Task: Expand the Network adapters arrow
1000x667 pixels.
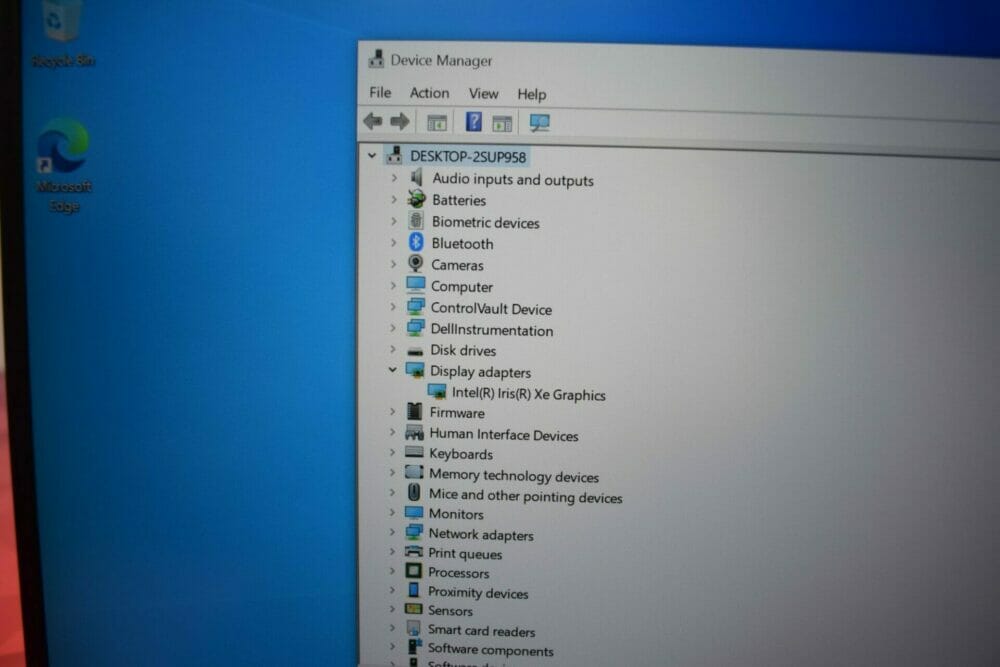Action: (392, 532)
